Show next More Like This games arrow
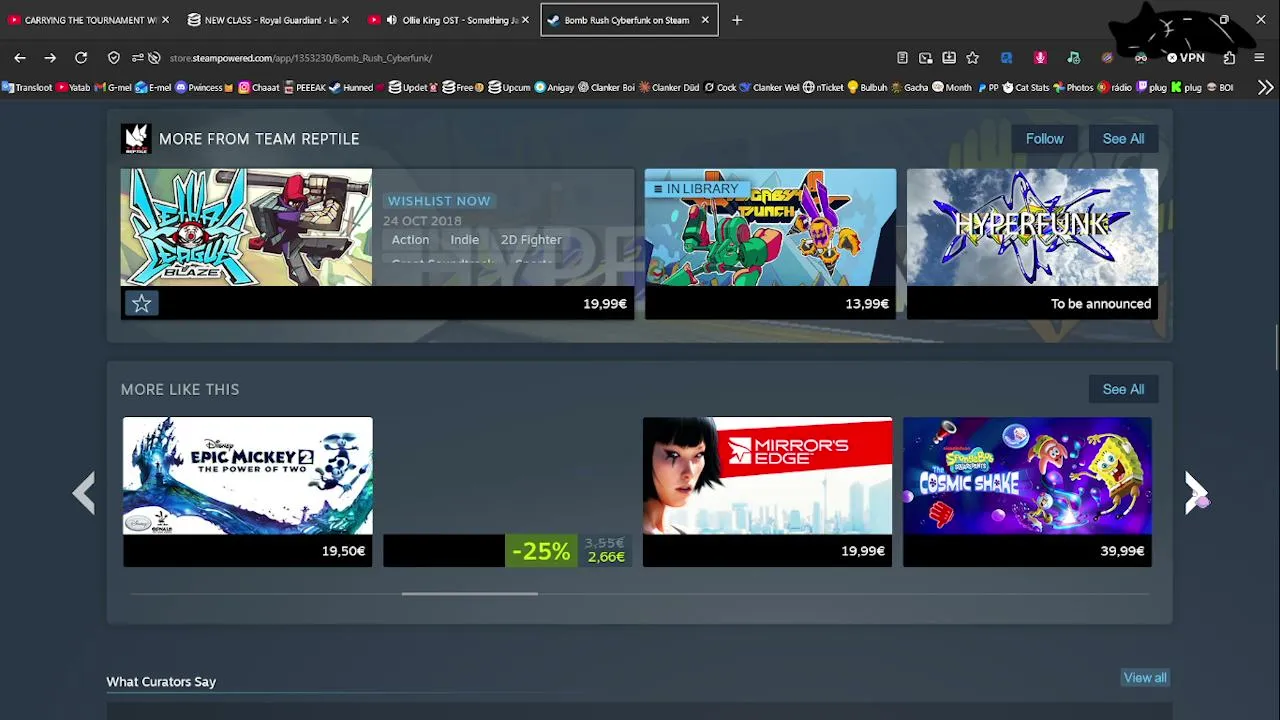This screenshot has width=1280, height=720. [1196, 493]
